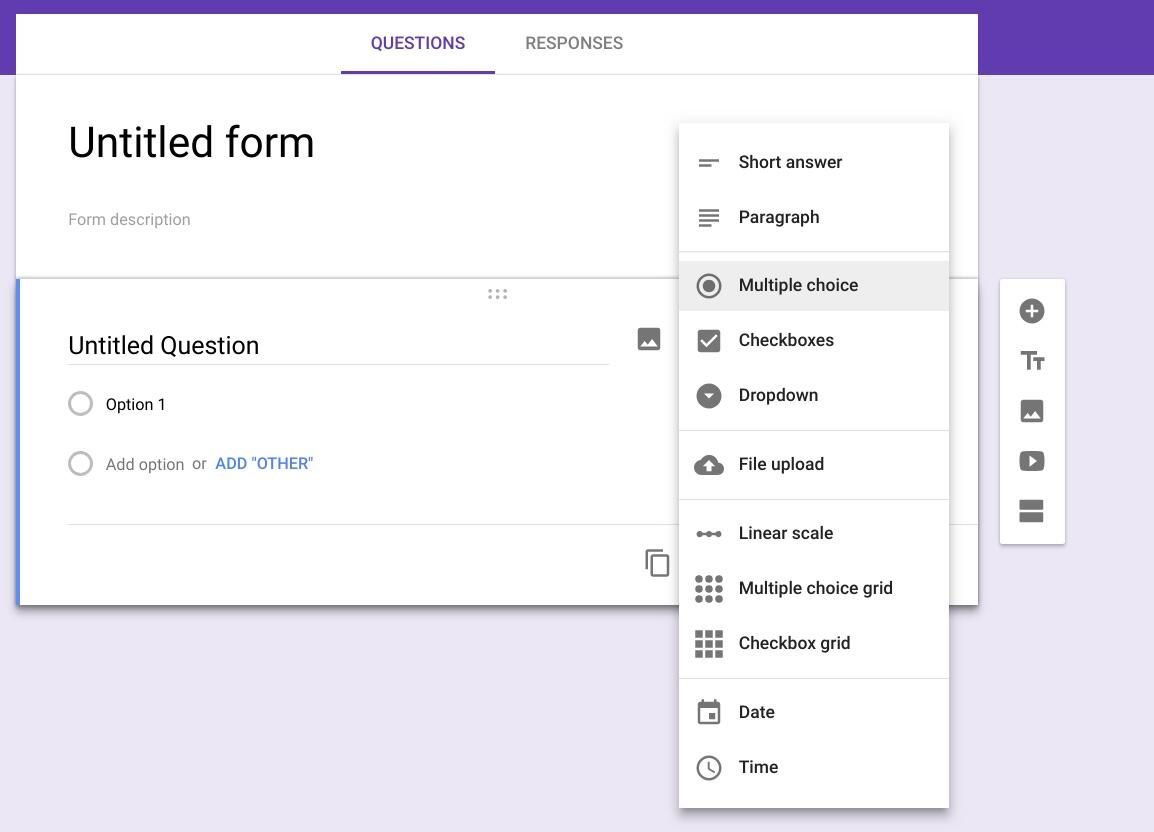Add title and description with the Tt icon
Viewport: 1154px width, 832px height.
click(1031, 361)
